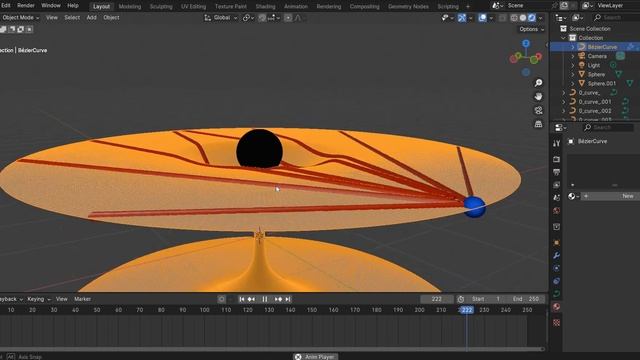Open the Options dropdown in viewport
This screenshot has height=360, width=640.
click(x=531, y=29)
